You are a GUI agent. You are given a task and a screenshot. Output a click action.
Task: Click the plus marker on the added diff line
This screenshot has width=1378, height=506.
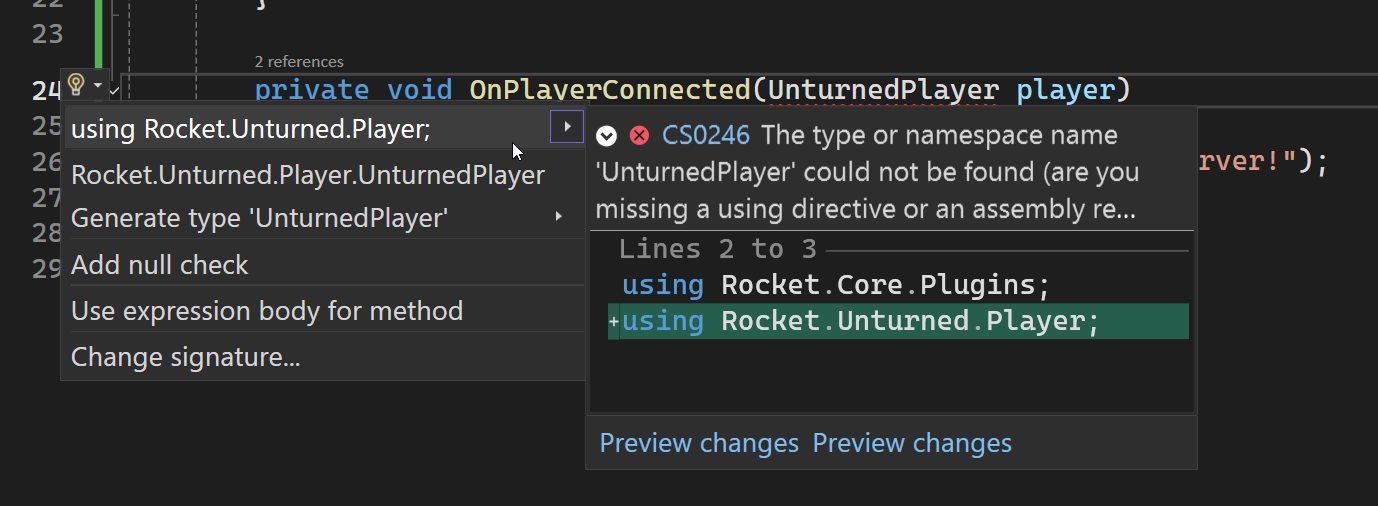click(x=613, y=322)
